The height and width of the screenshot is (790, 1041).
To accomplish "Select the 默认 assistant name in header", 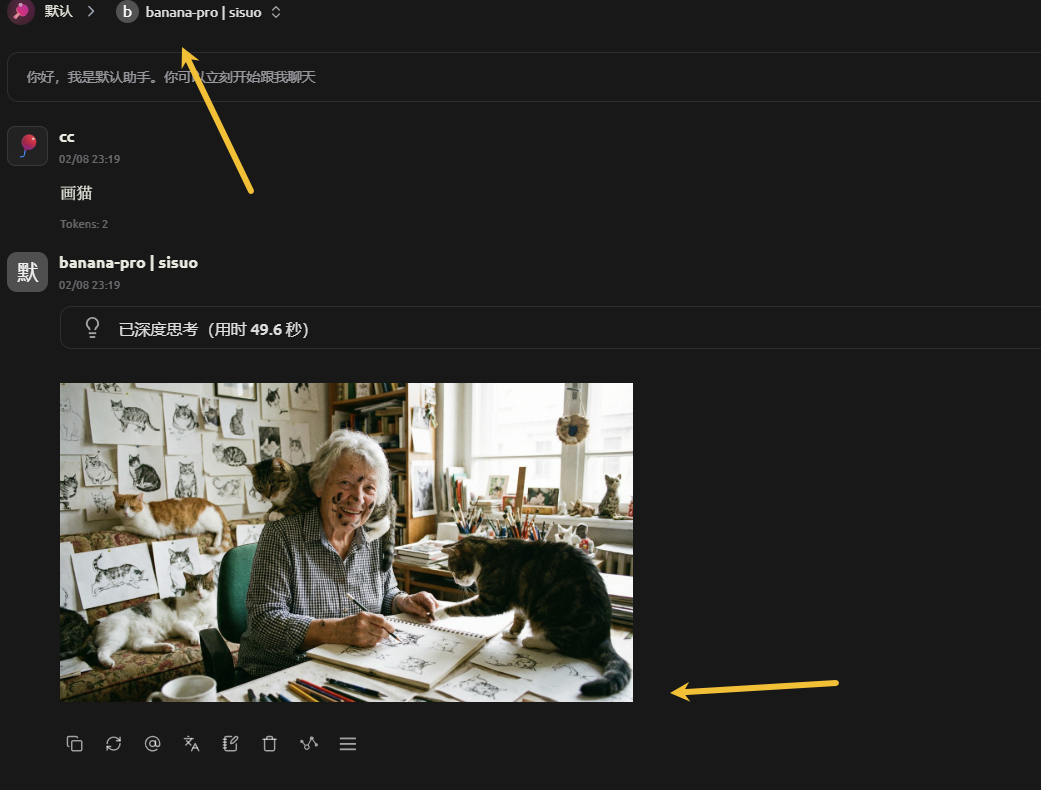I will point(58,12).
